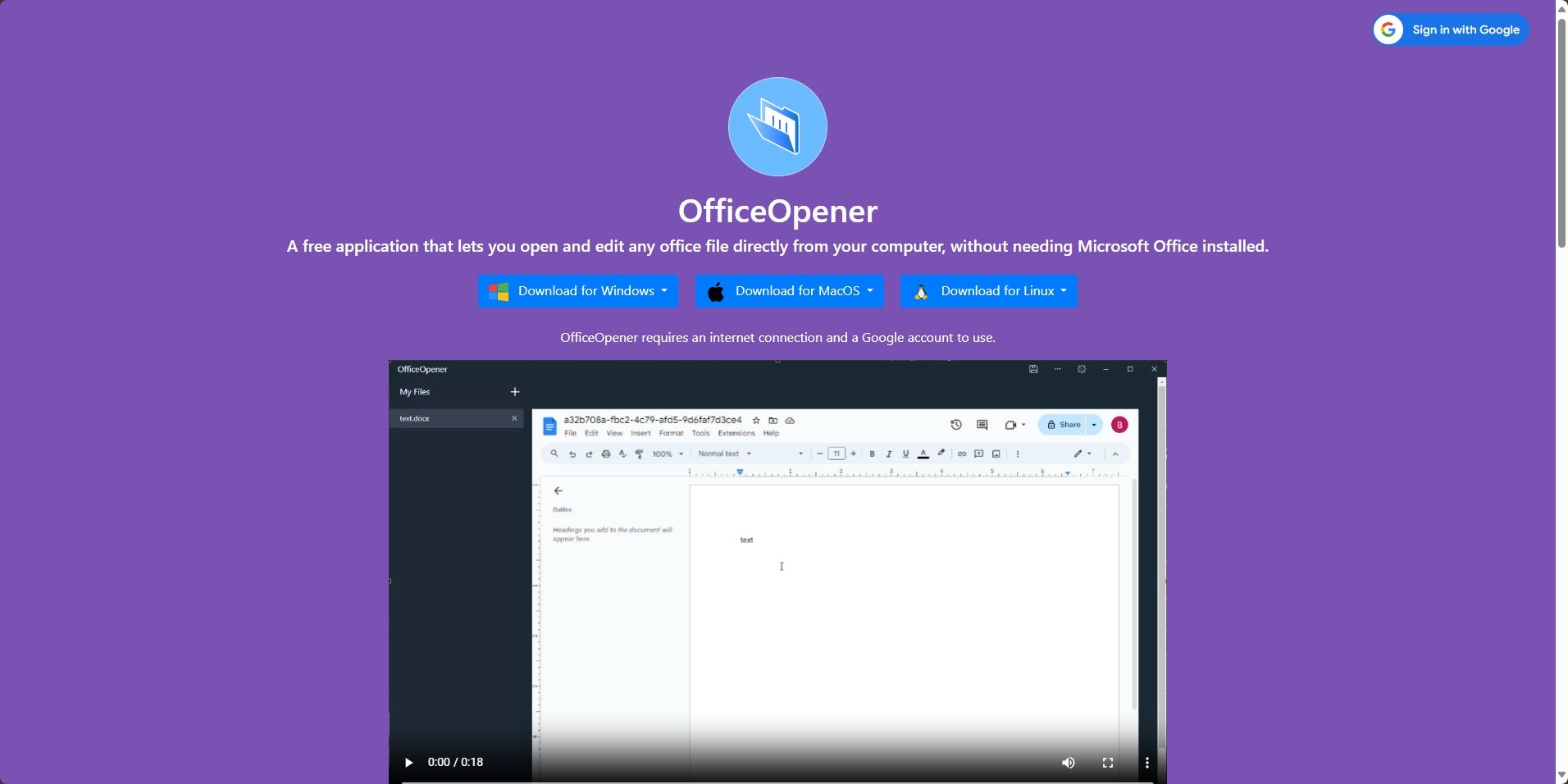Screen dimensions: 1568x784
Task: Click the three-dots icon in OfficeOpener title bar
Action: tap(1058, 369)
